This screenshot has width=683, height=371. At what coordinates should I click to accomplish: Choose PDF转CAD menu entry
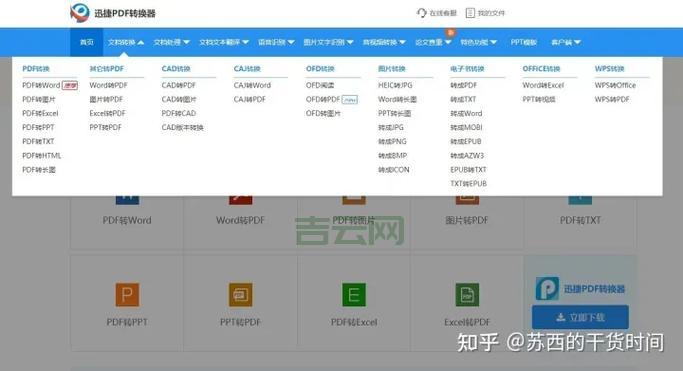[x=179, y=113]
